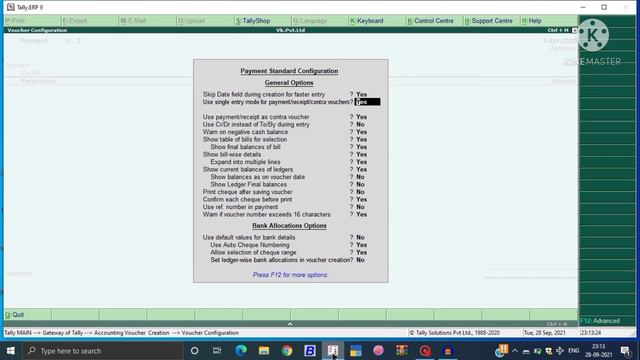Click Show Ledger Final balances value

360,184
